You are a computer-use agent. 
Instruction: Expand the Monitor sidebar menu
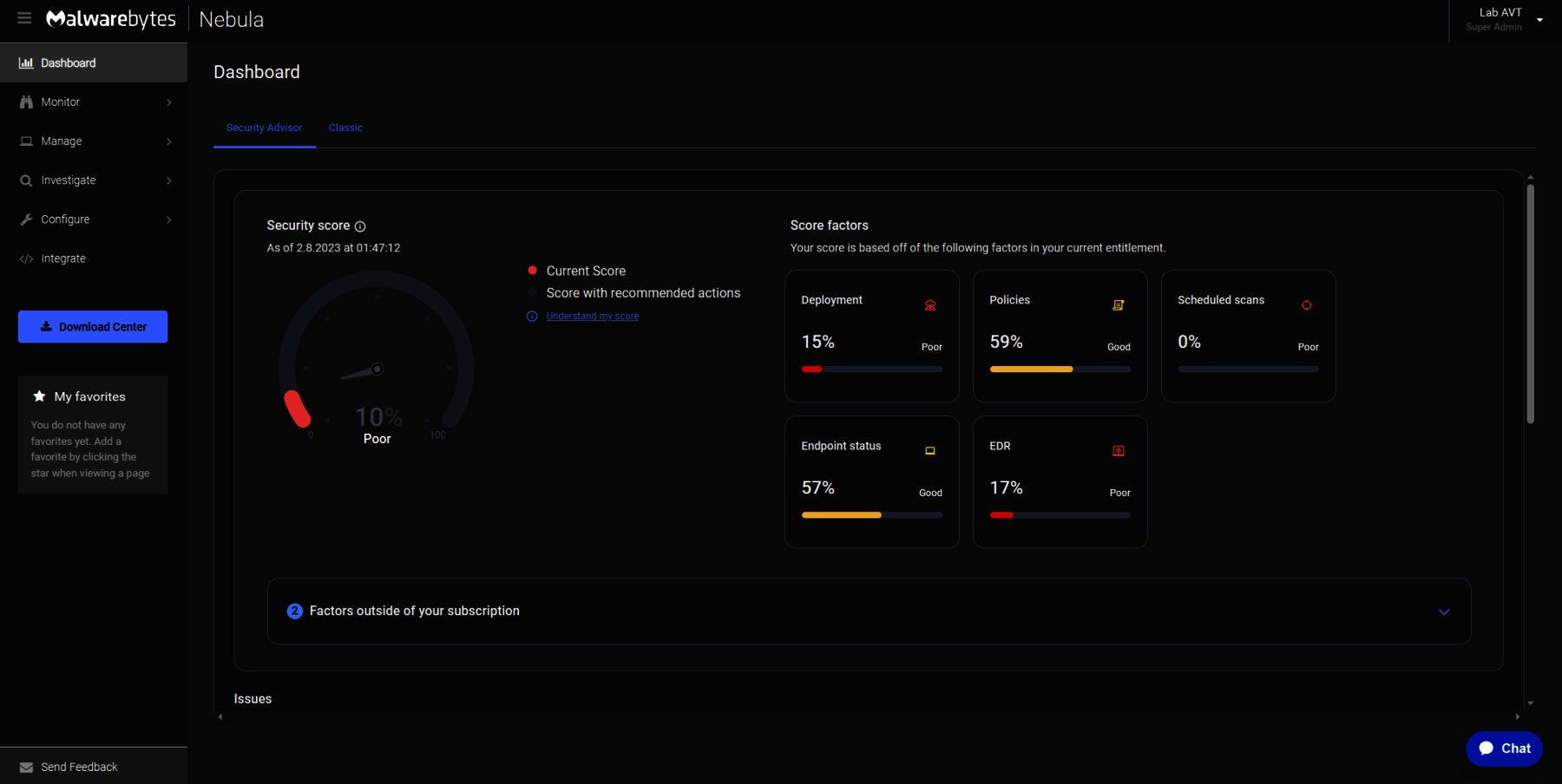tap(94, 102)
